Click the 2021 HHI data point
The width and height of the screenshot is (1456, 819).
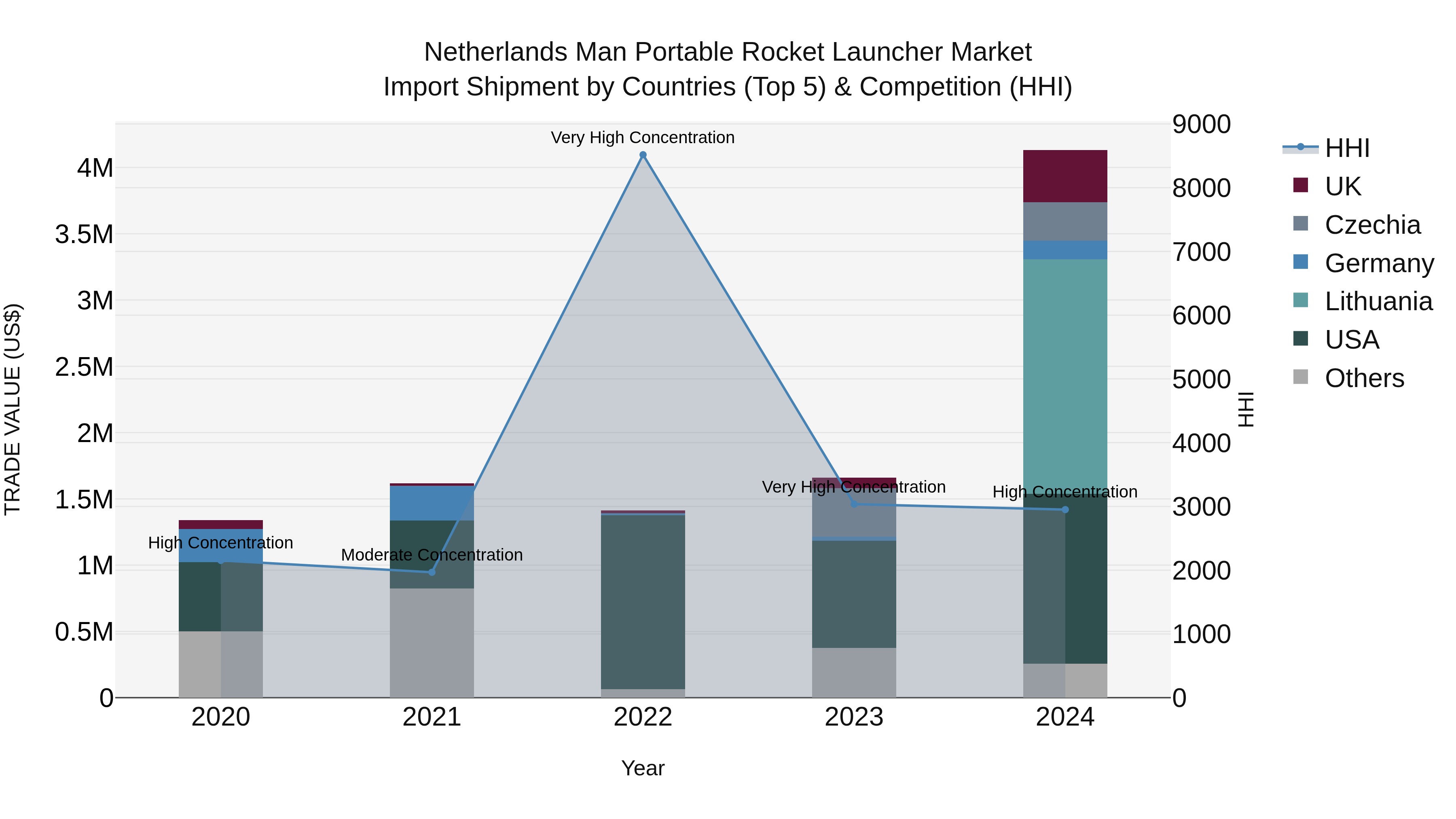pyautogui.click(x=432, y=572)
